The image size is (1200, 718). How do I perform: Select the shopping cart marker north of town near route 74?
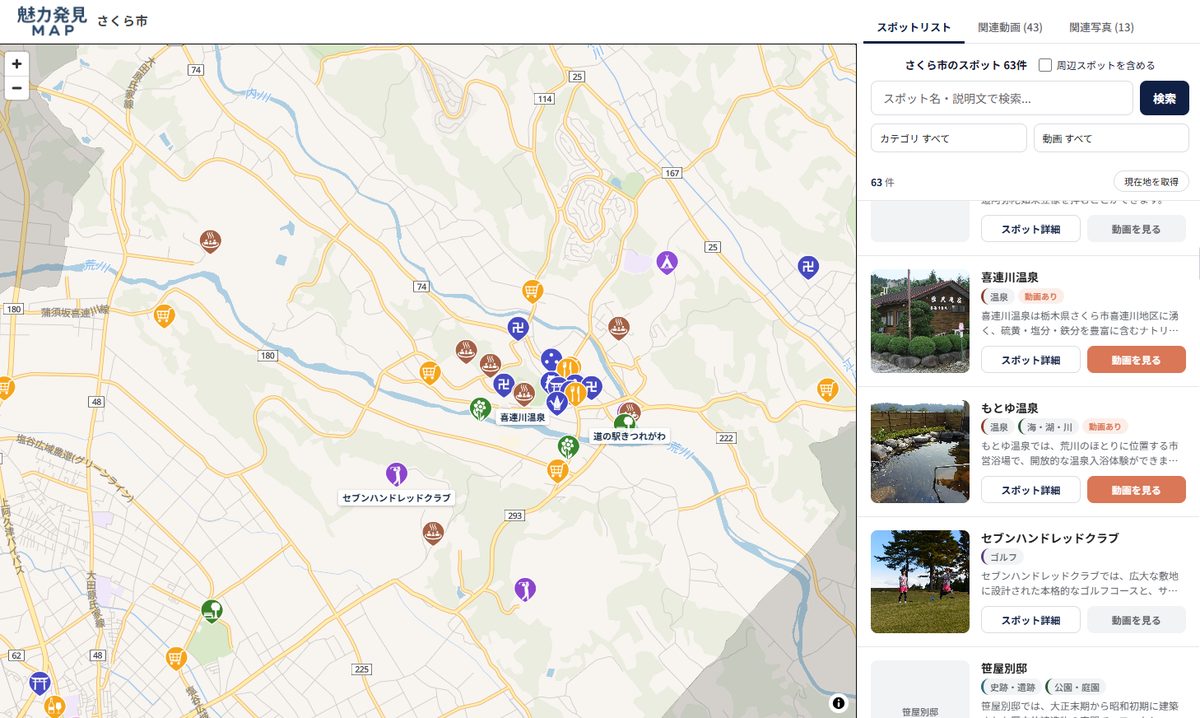(x=533, y=291)
